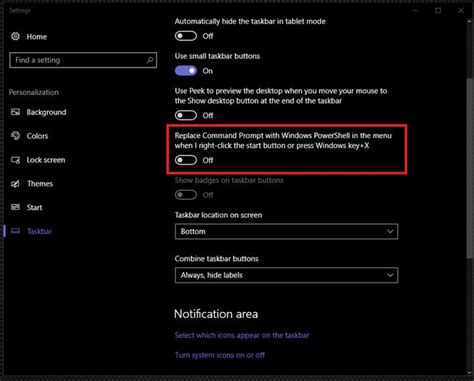Open Background via its picture icon
Screen dimensions: 474x381
coord(15,112)
